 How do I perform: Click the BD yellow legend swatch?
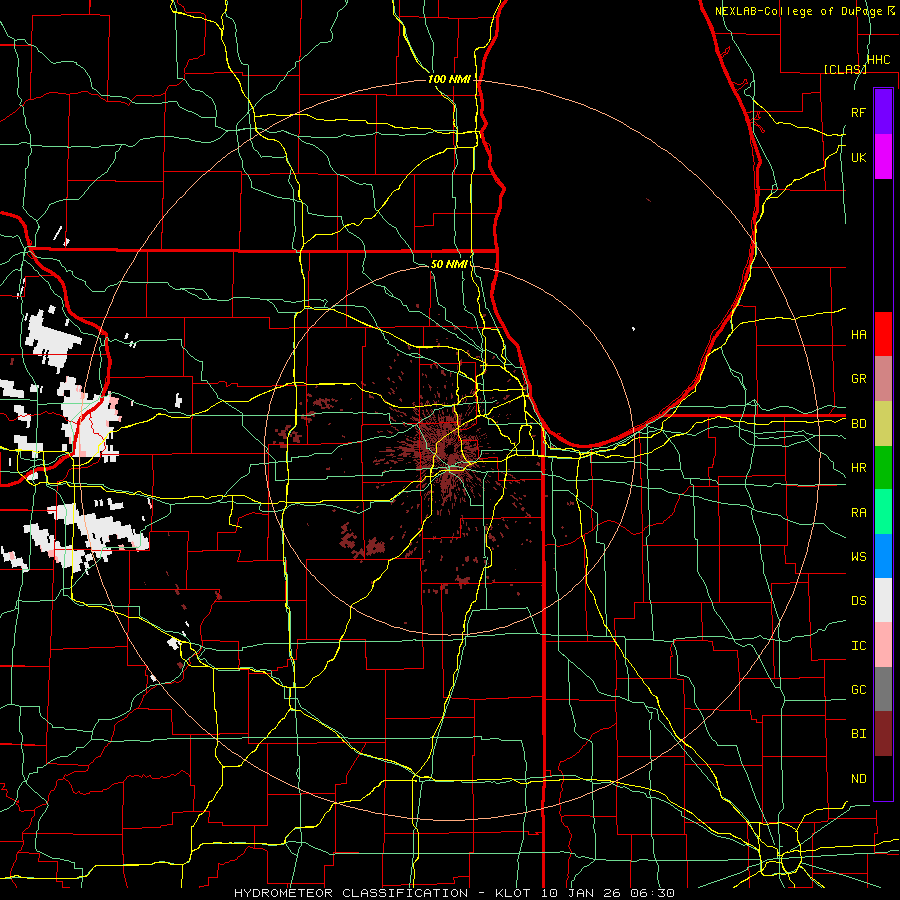point(883,424)
